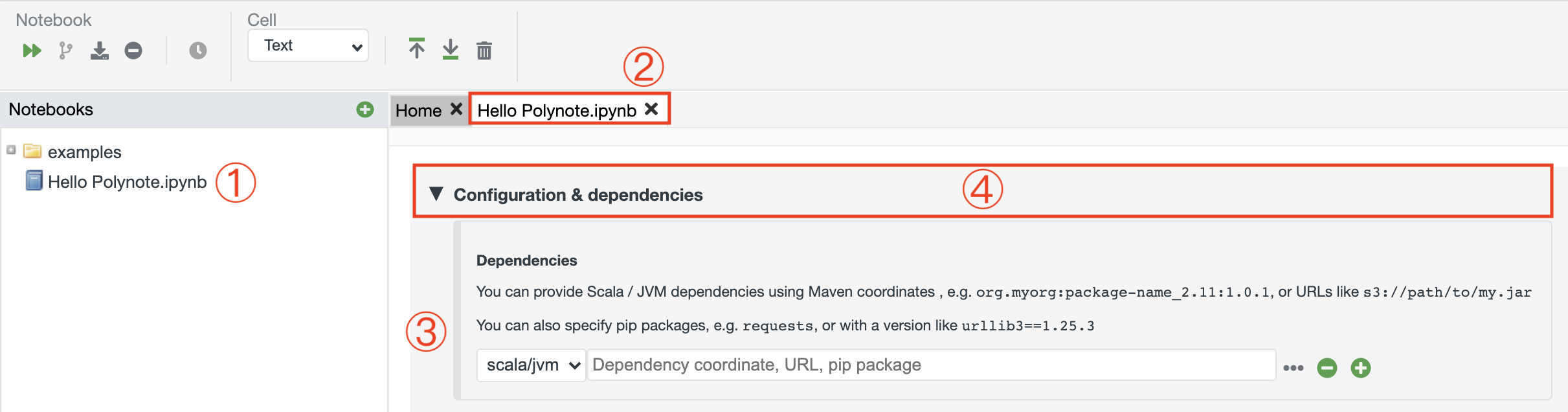The width and height of the screenshot is (1568, 412).
Task: Insert cell above with up-arrow icon
Action: [x=417, y=49]
